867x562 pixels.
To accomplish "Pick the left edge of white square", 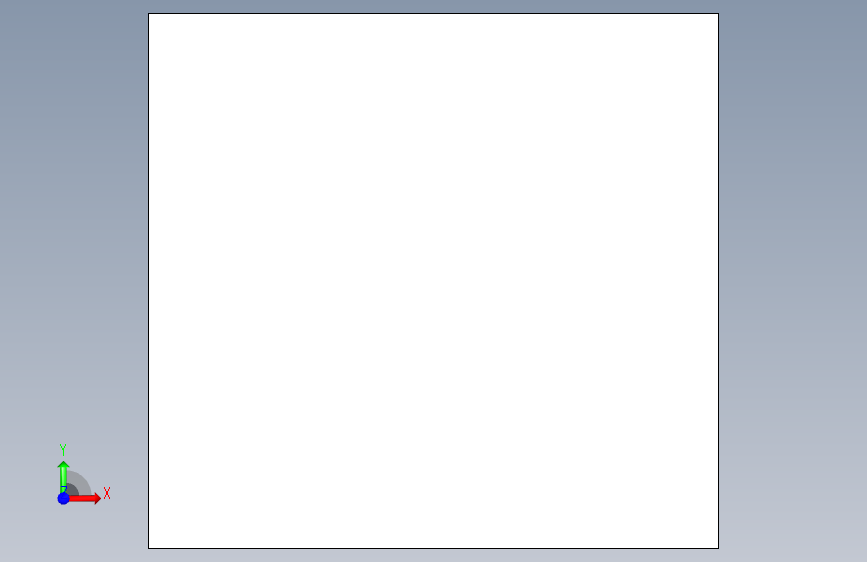I will click(149, 281).
